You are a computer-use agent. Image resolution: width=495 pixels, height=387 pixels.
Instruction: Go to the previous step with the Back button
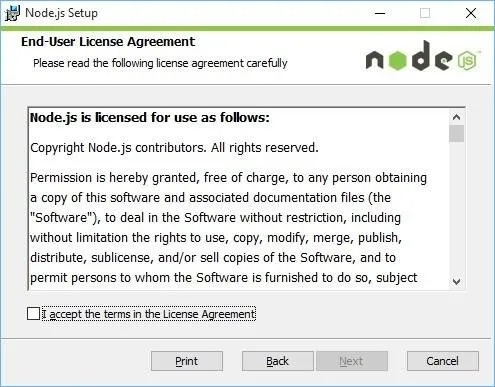(x=277, y=361)
